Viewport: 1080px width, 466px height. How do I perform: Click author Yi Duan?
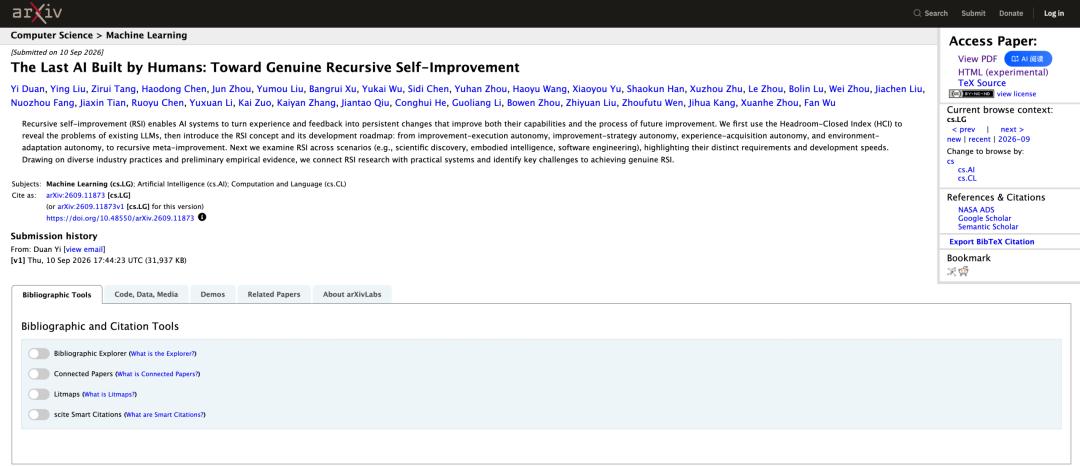(27, 89)
